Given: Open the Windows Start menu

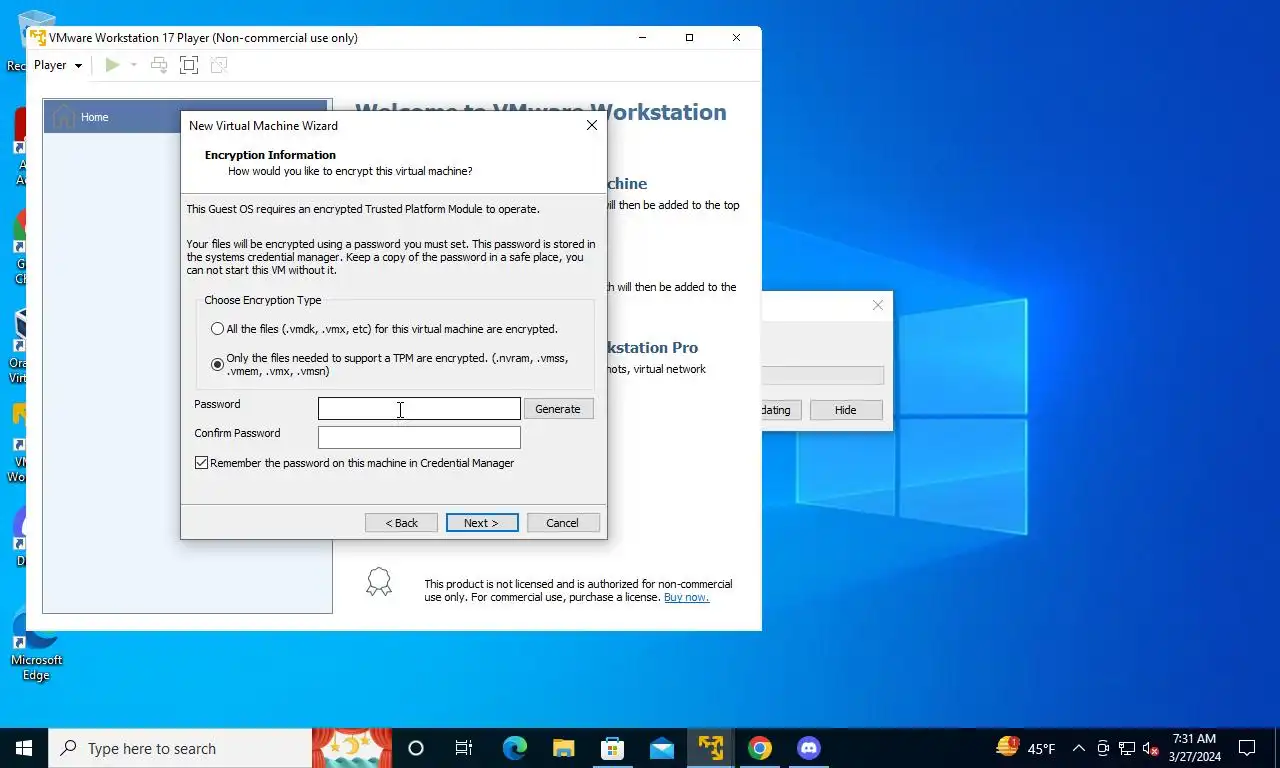Looking at the screenshot, I should pos(24,748).
